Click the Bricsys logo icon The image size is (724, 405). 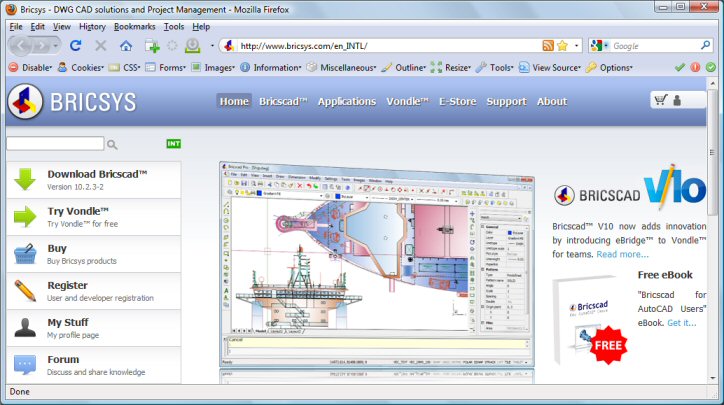(25, 102)
